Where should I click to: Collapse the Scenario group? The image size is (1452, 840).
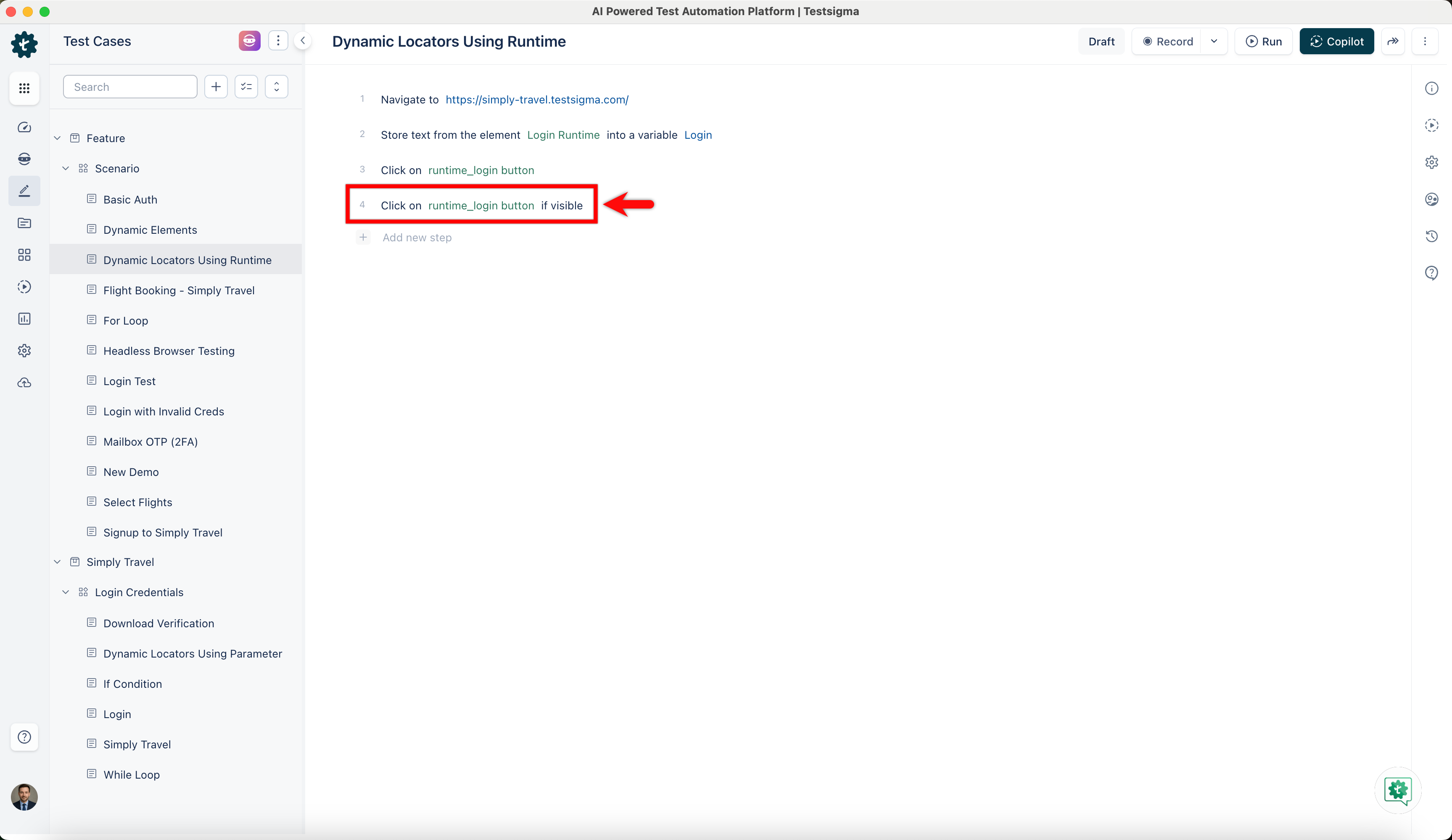click(66, 169)
